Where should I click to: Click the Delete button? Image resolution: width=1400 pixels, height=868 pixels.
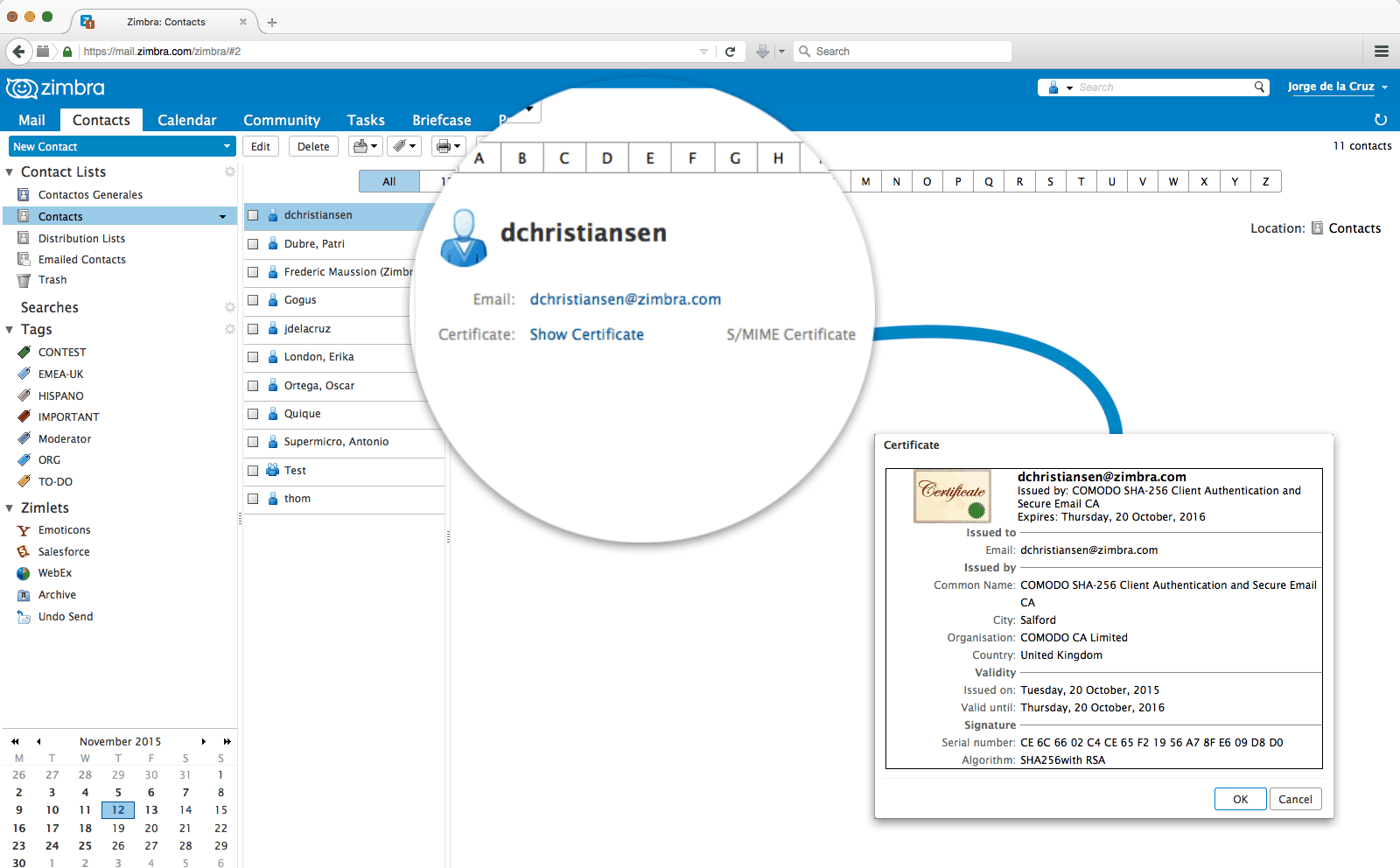click(313, 146)
